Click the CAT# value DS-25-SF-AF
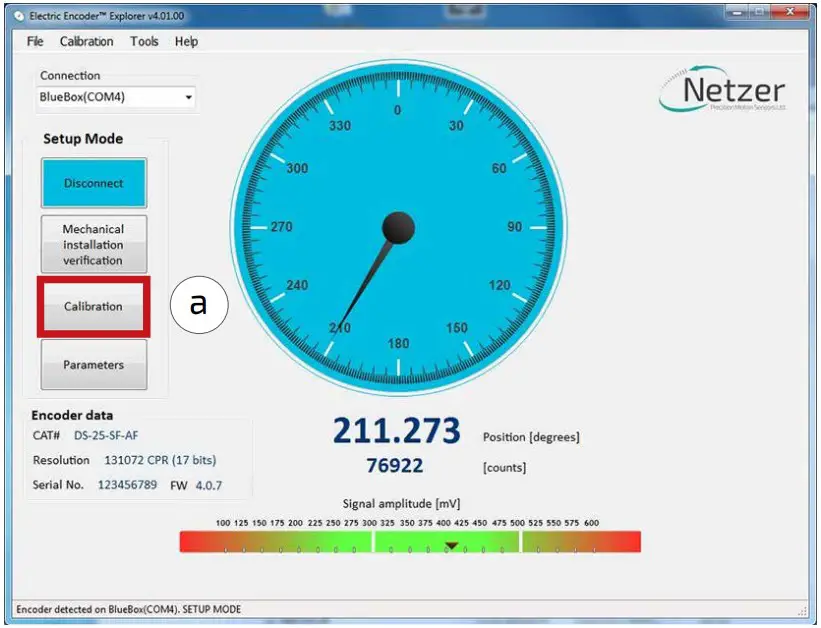 (x=106, y=436)
